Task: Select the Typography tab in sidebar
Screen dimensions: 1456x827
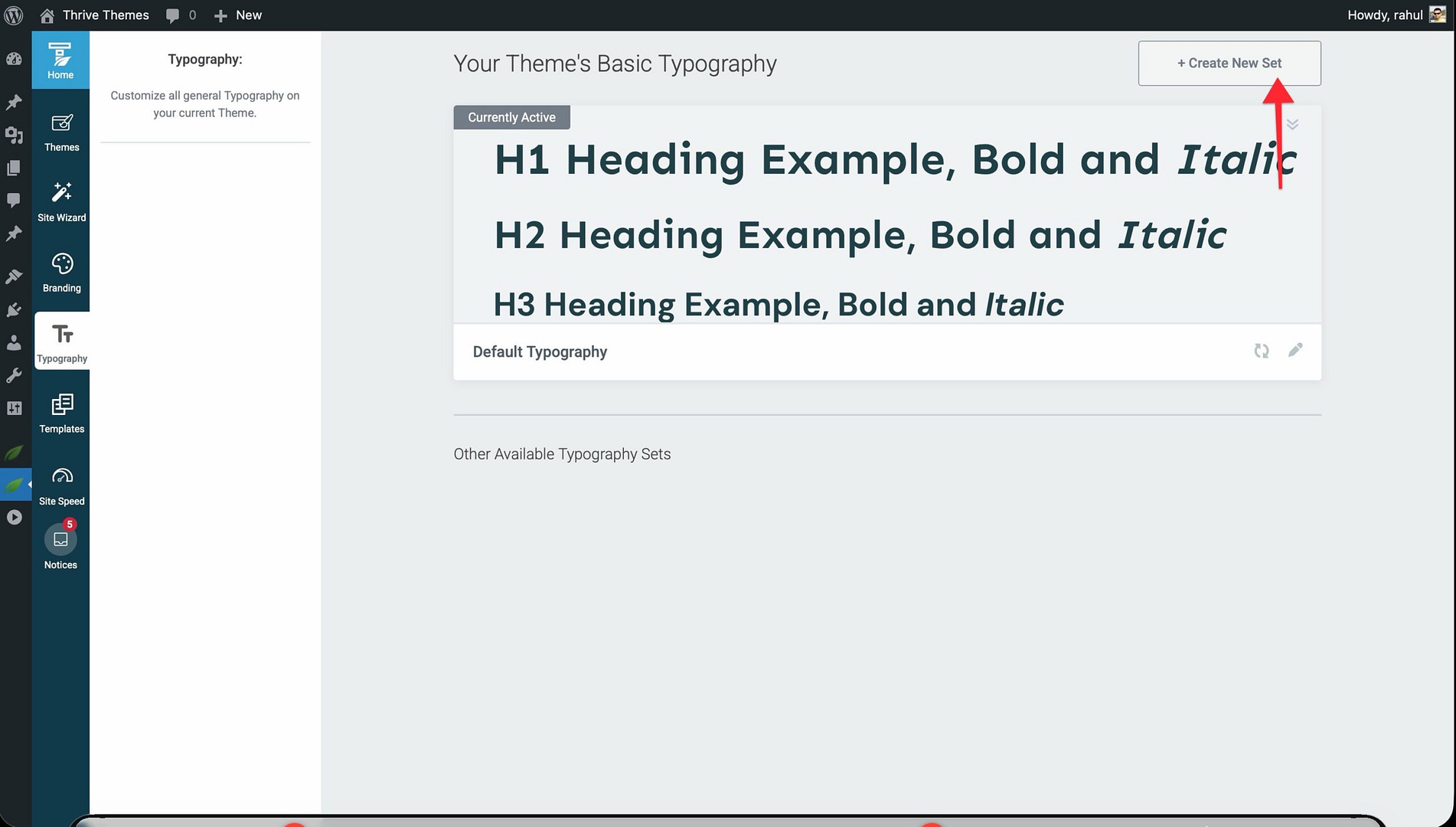Action: (x=62, y=342)
